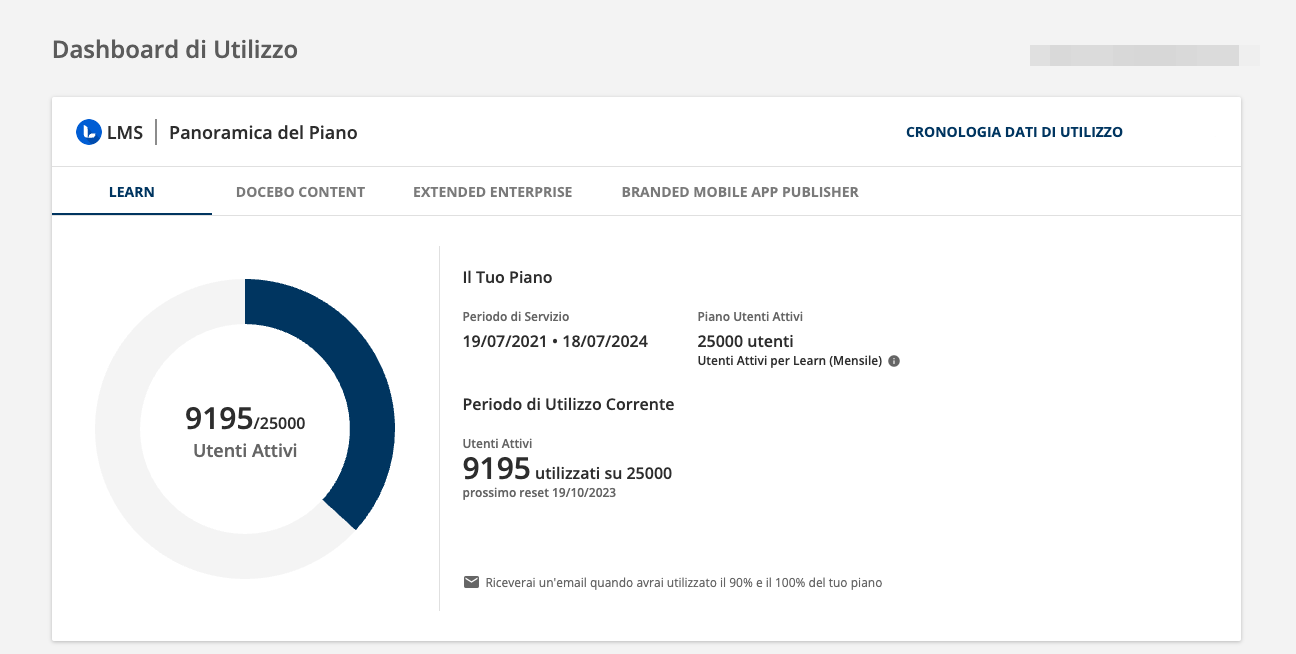Click the Utenti Attivi per Learn (Mensile) label
The height and width of the screenshot is (654, 1296).
[x=789, y=361]
